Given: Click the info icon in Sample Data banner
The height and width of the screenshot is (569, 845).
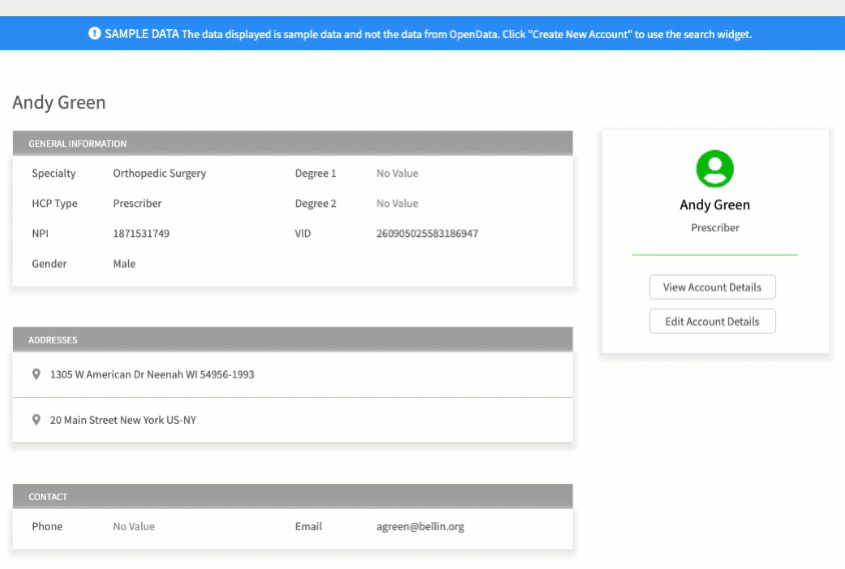Looking at the screenshot, I should tap(95, 34).
